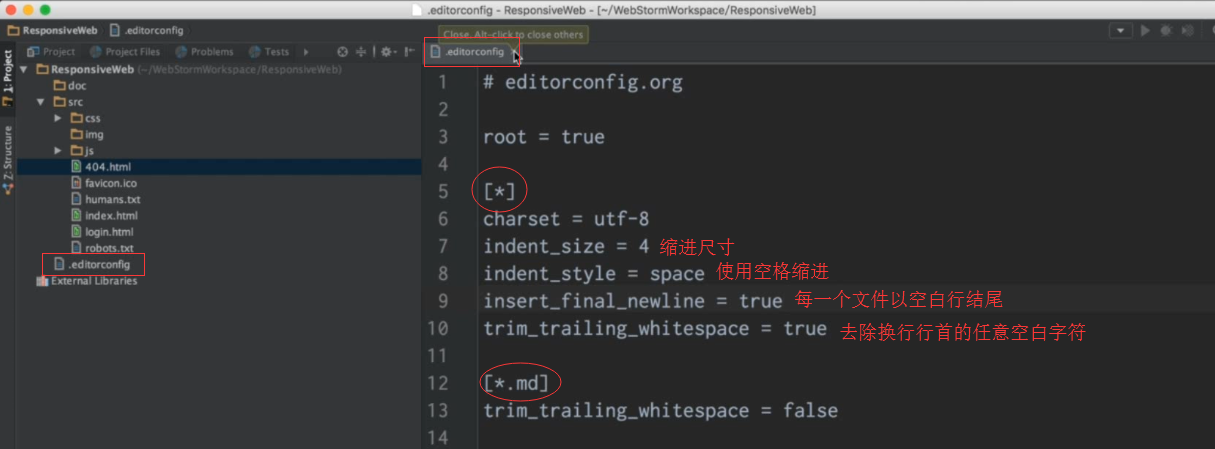Select index.html in project tree

[104, 215]
